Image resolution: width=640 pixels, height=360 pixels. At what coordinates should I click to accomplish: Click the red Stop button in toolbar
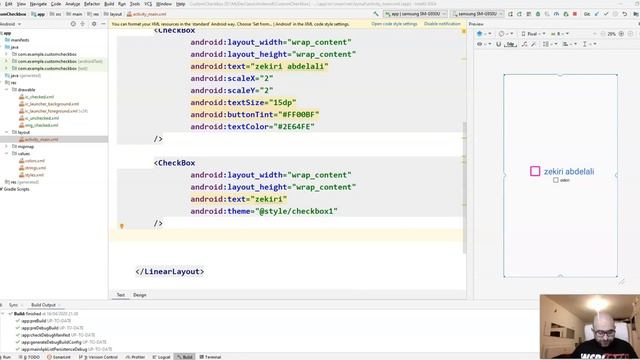coord(575,14)
